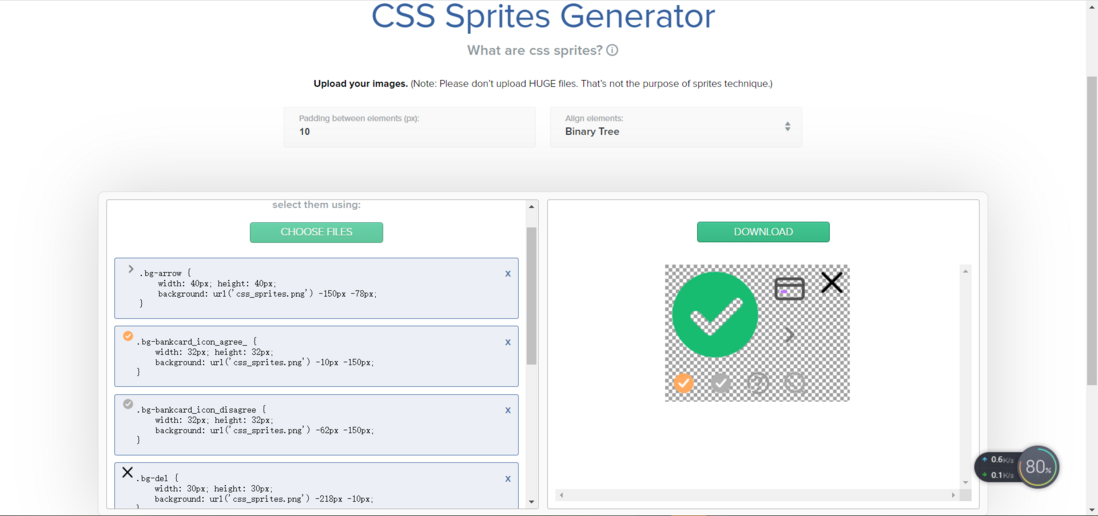
Task: Remove the .bg-bankcard_icon_agree_ entry with its x
Action: point(508,342)
